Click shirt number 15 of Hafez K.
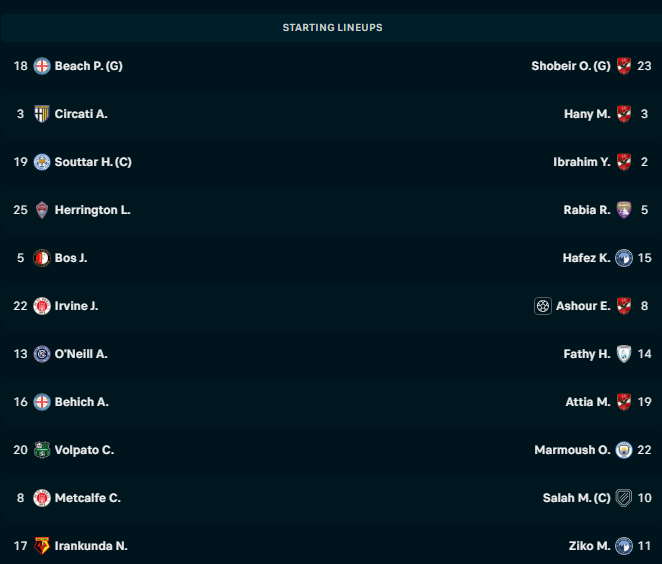The height and width of the screenshot is (564, 662). coord(644,258)
